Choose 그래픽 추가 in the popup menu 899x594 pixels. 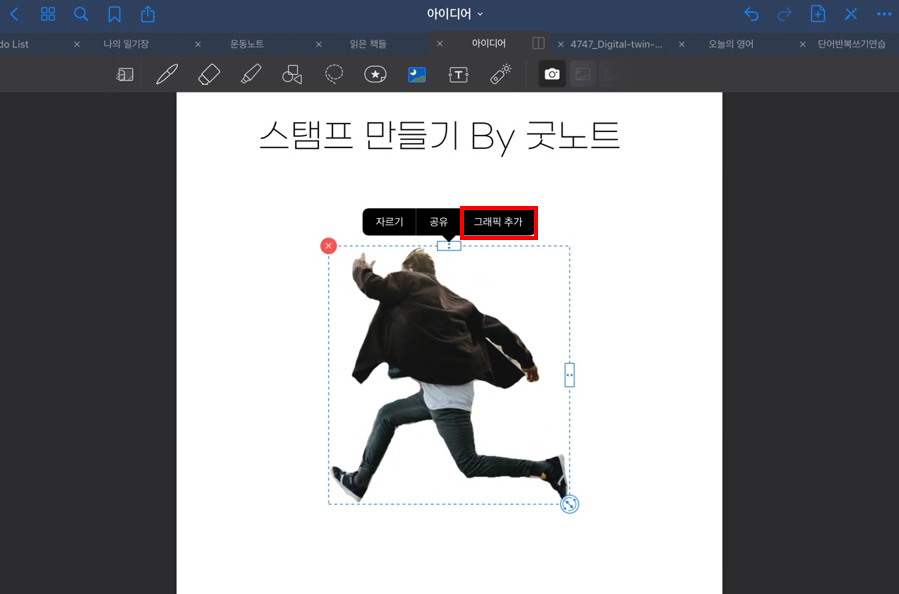(x=498, y=222)
